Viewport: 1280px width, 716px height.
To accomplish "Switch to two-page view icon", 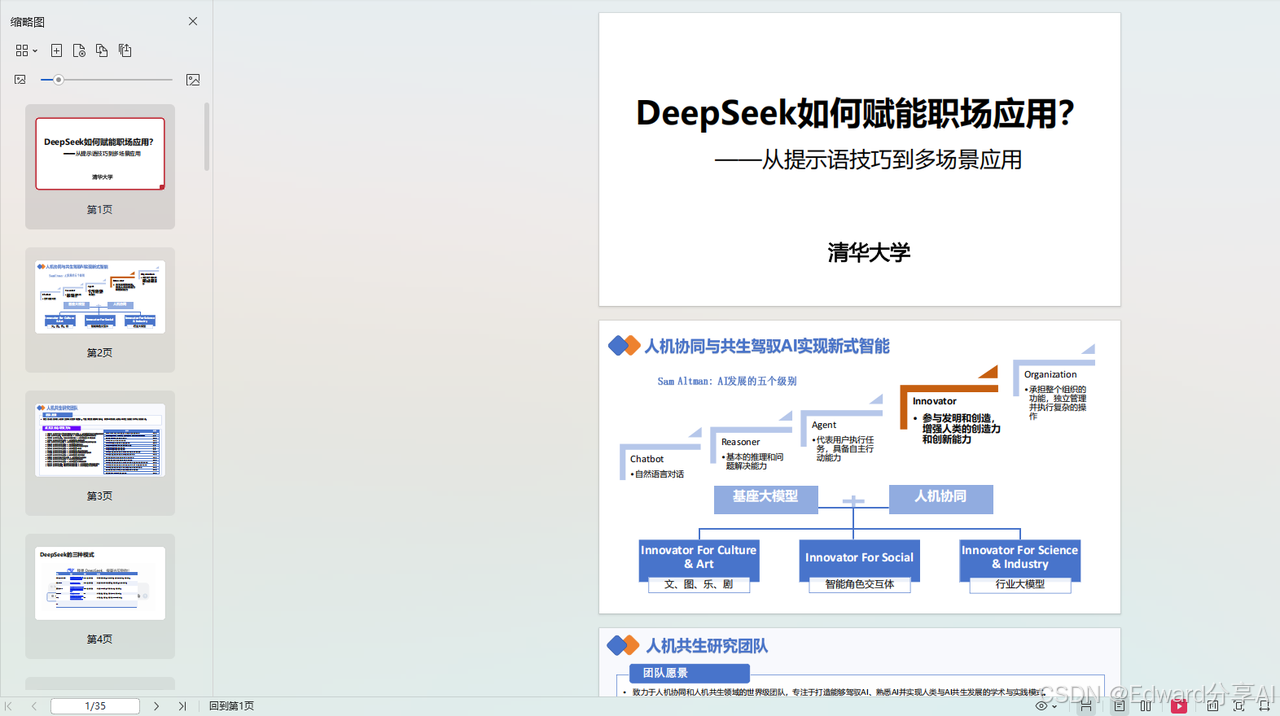I will (x=1146, y=706).
